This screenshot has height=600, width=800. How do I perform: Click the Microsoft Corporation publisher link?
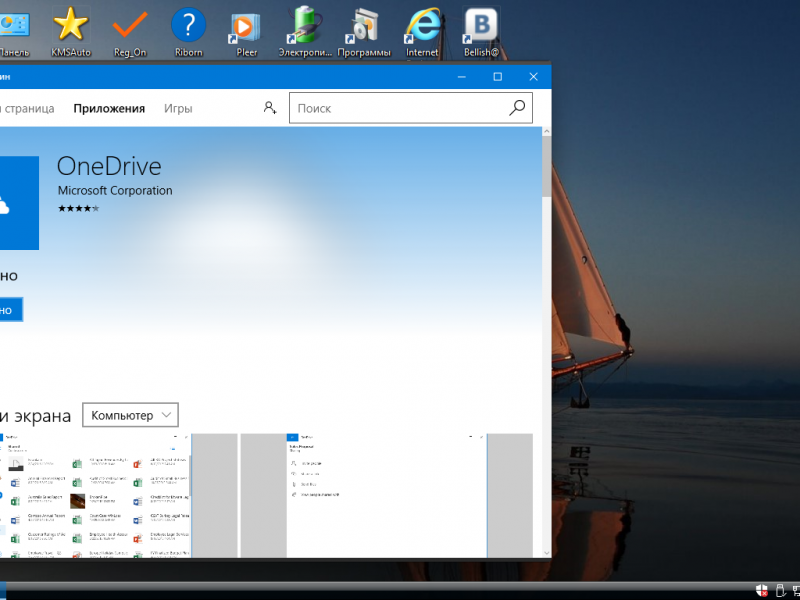(115, 191)
